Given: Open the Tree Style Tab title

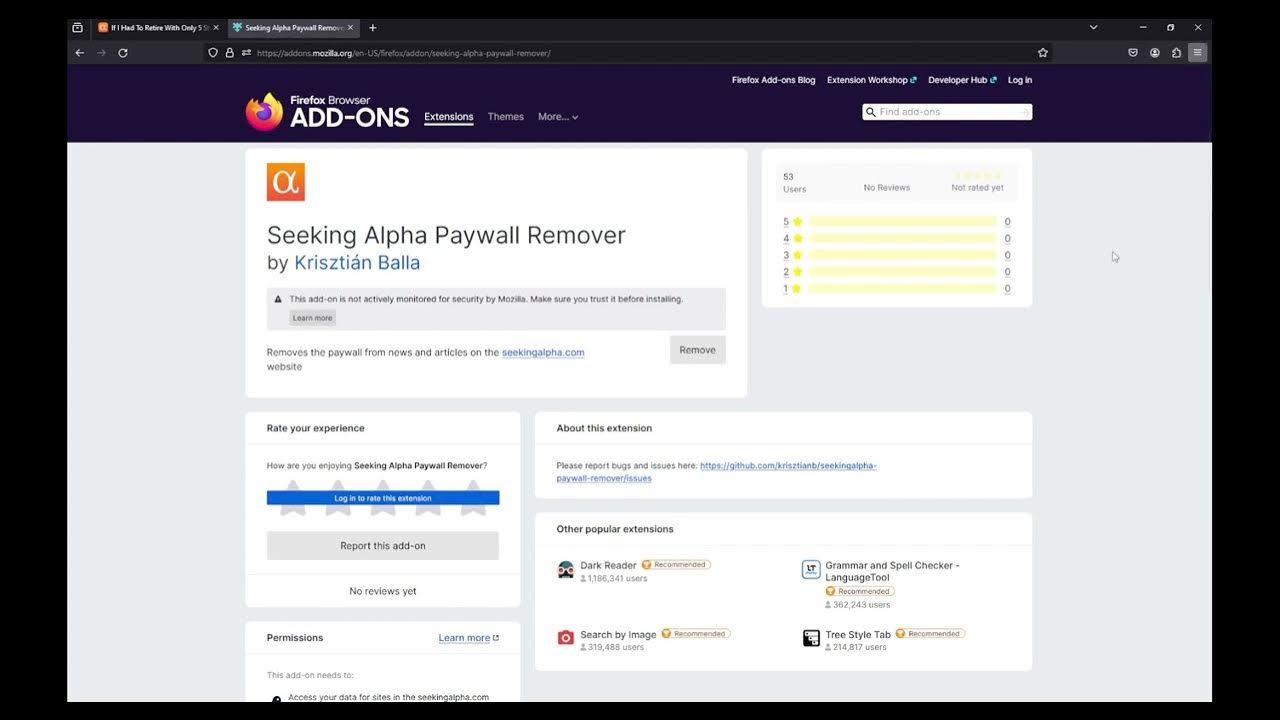Looking at the screenshot, I should pyautogui.click(x=858, y=634).
